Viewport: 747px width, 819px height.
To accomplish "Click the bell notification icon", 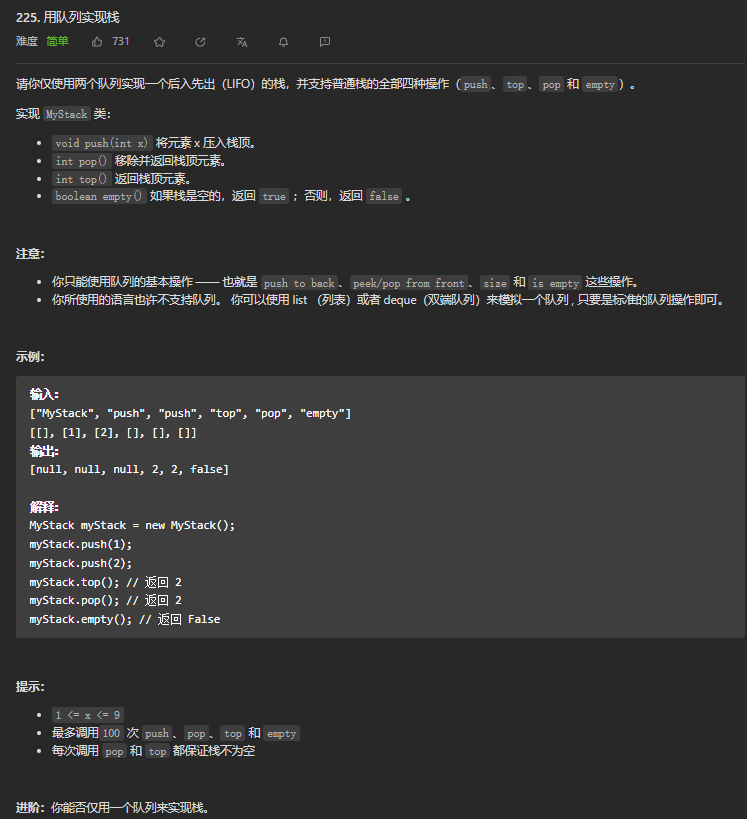I will tap(283, 42).
